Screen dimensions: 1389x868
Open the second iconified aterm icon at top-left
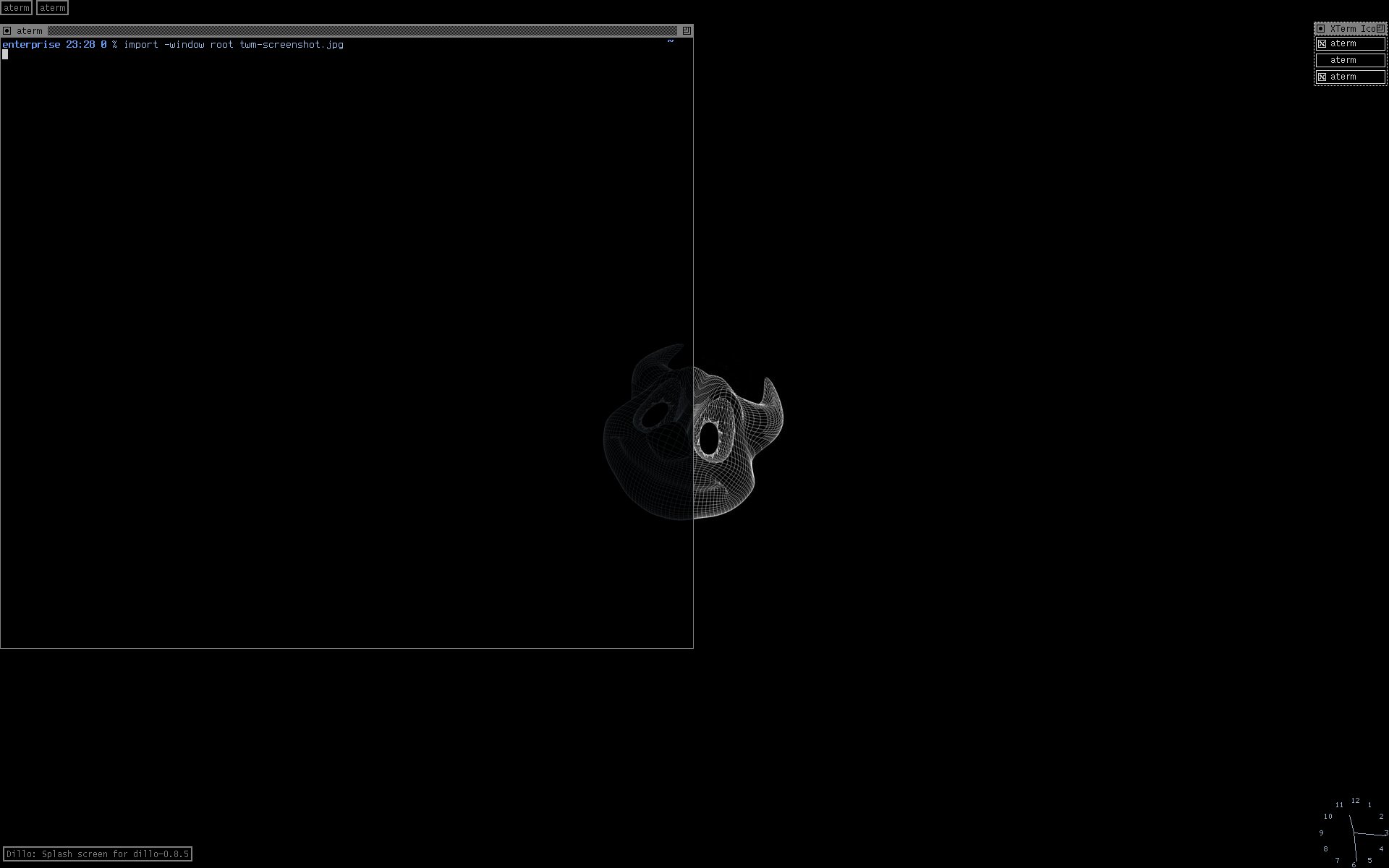coord(52,8)
